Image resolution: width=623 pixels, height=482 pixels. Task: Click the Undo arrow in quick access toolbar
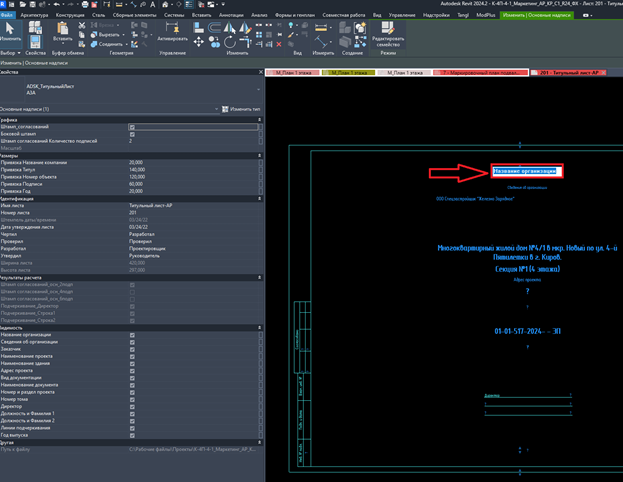point(56,4)
